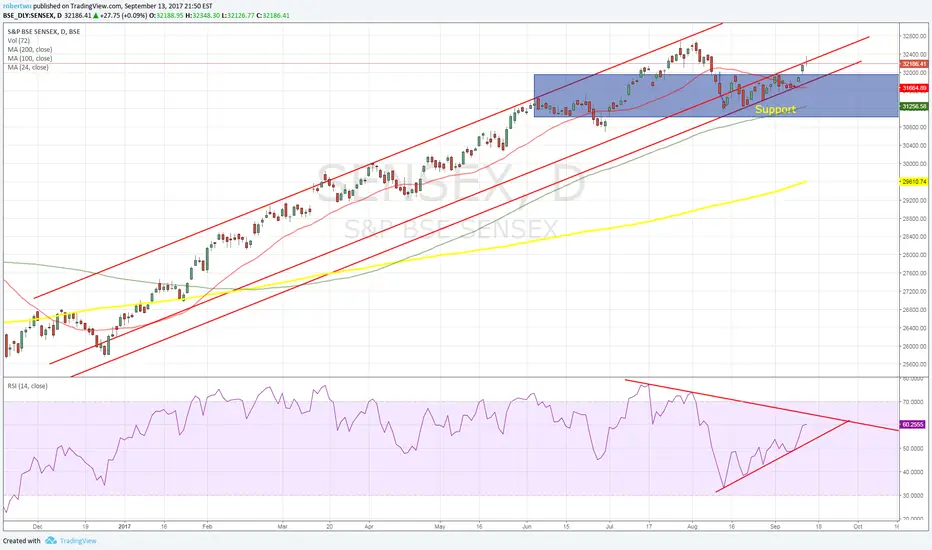Click the Created with text at bottom
This screenshot has height=550, width=932.
pyautogui.click(x=21, y=540)
